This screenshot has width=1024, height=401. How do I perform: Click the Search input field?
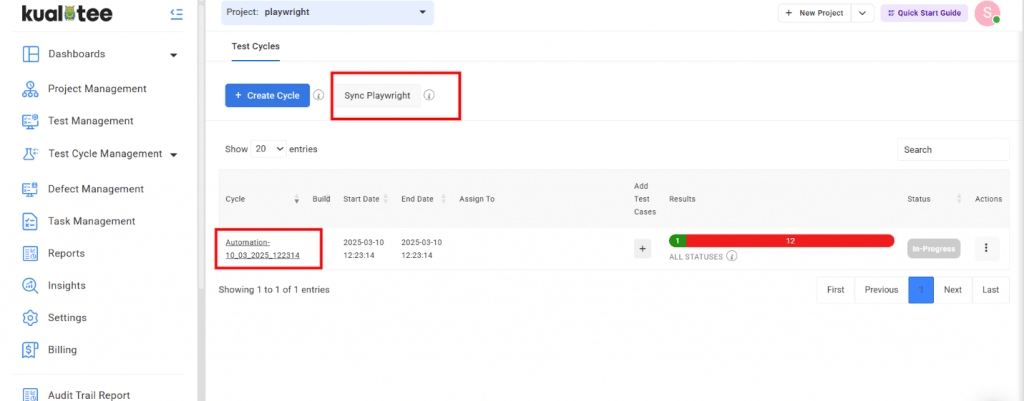953,150
